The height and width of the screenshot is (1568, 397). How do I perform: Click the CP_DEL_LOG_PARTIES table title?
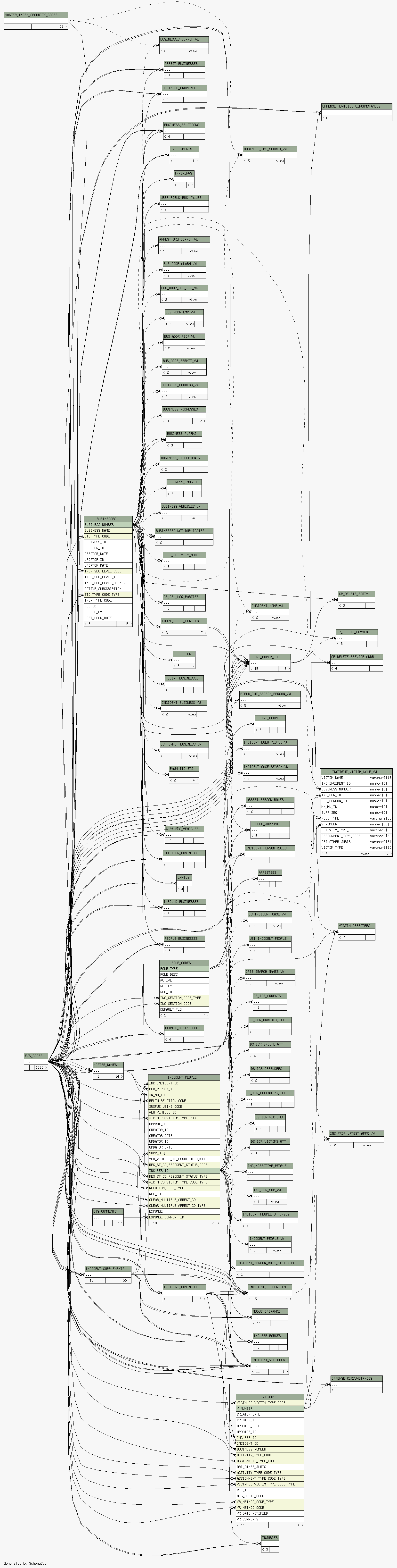click(x=184, y=597)
